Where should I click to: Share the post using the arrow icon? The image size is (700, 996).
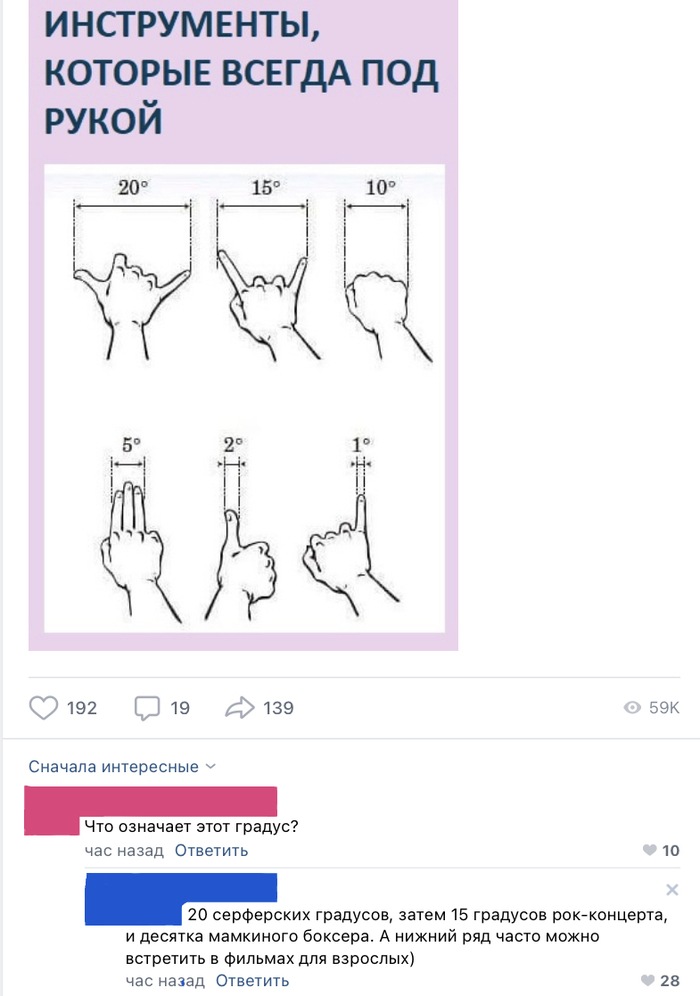pos(239,708)
